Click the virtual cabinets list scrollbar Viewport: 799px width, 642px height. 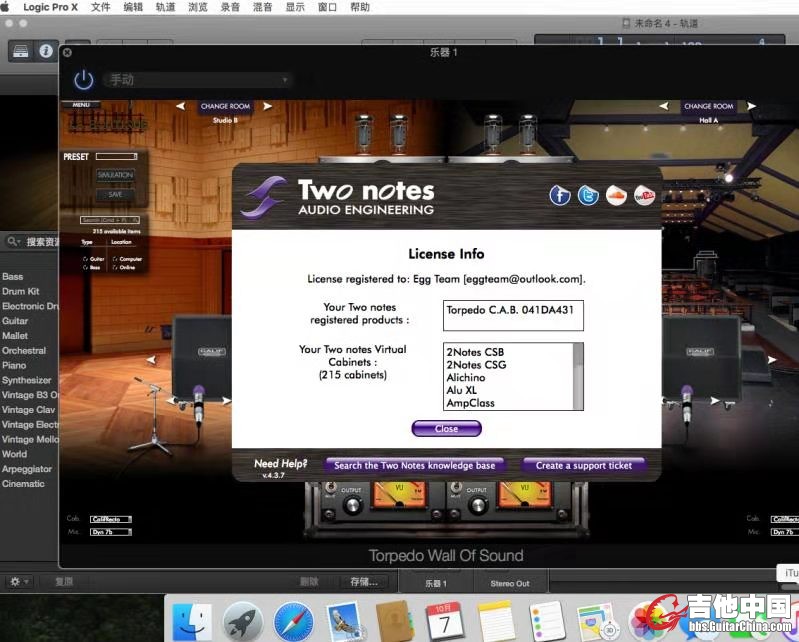577,376
